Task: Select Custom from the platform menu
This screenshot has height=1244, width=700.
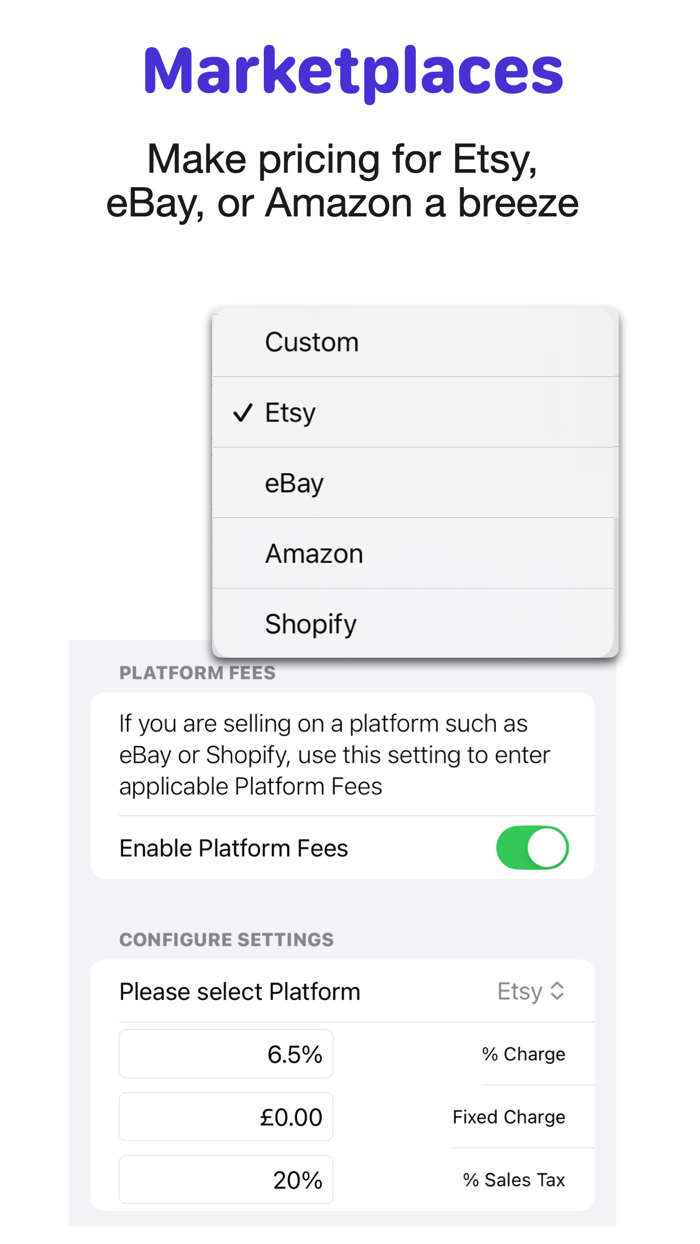Action: (312, 342)
